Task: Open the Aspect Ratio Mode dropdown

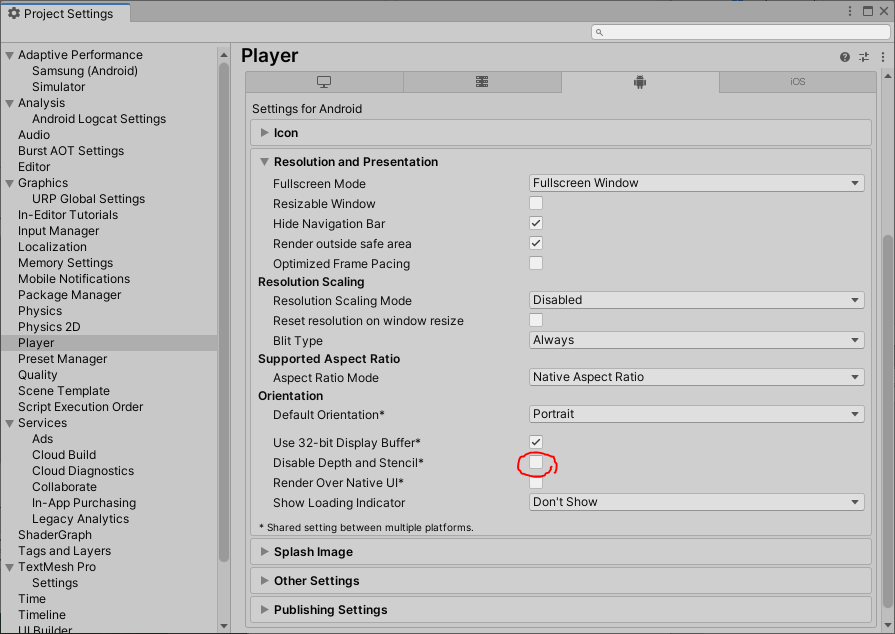Action: point(696,377)
